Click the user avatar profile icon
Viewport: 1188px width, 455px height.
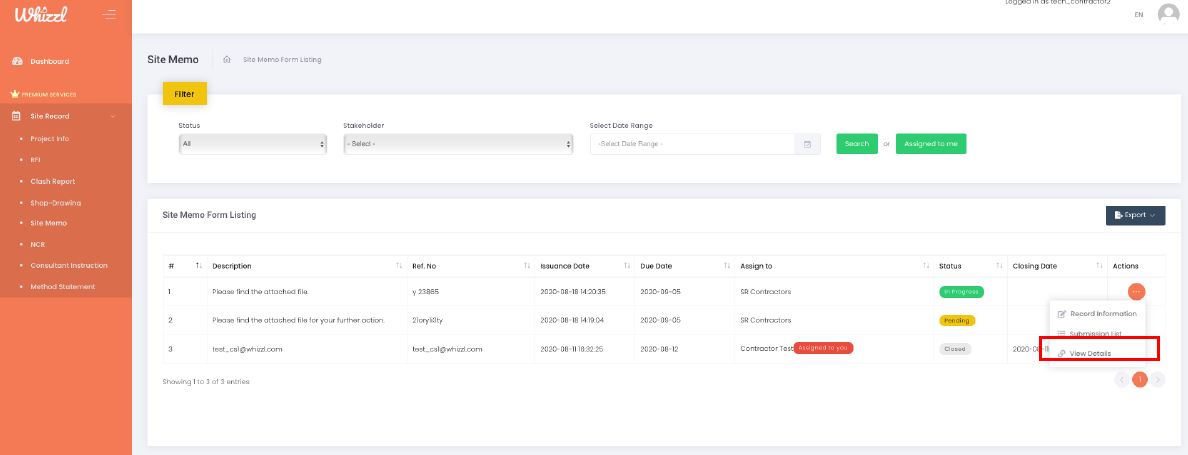(x=1167, y=14)
